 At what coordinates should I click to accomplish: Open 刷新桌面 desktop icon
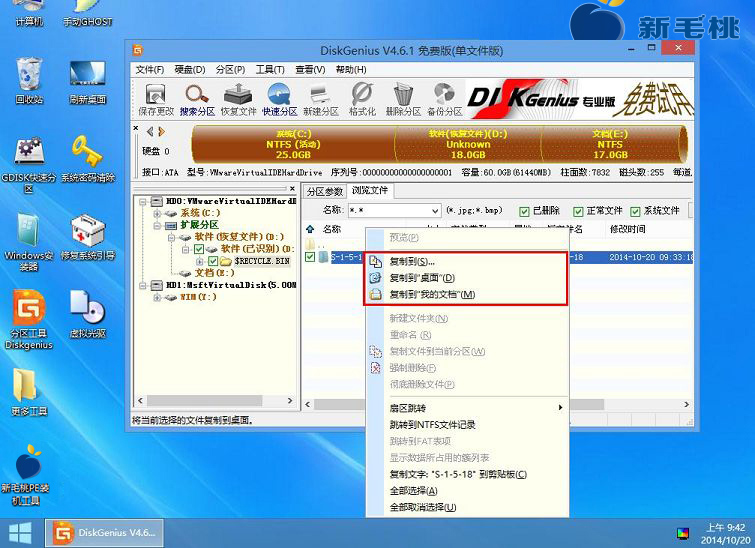(87, 82)
